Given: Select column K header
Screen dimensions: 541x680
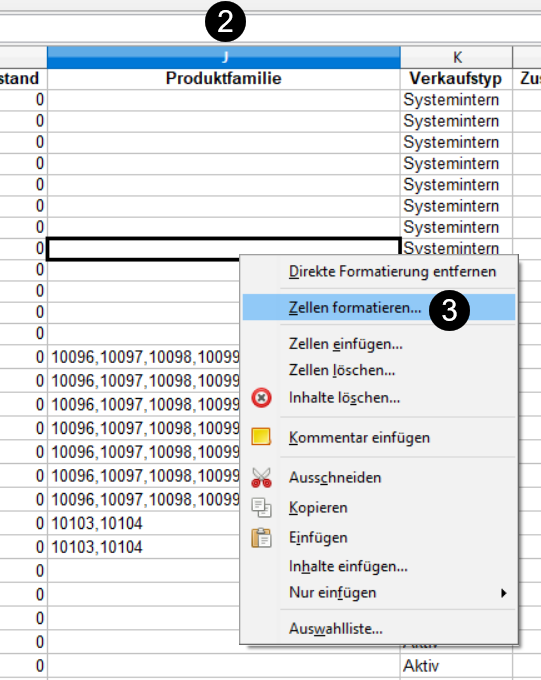Looking at the screenshot, I should 456,57.
